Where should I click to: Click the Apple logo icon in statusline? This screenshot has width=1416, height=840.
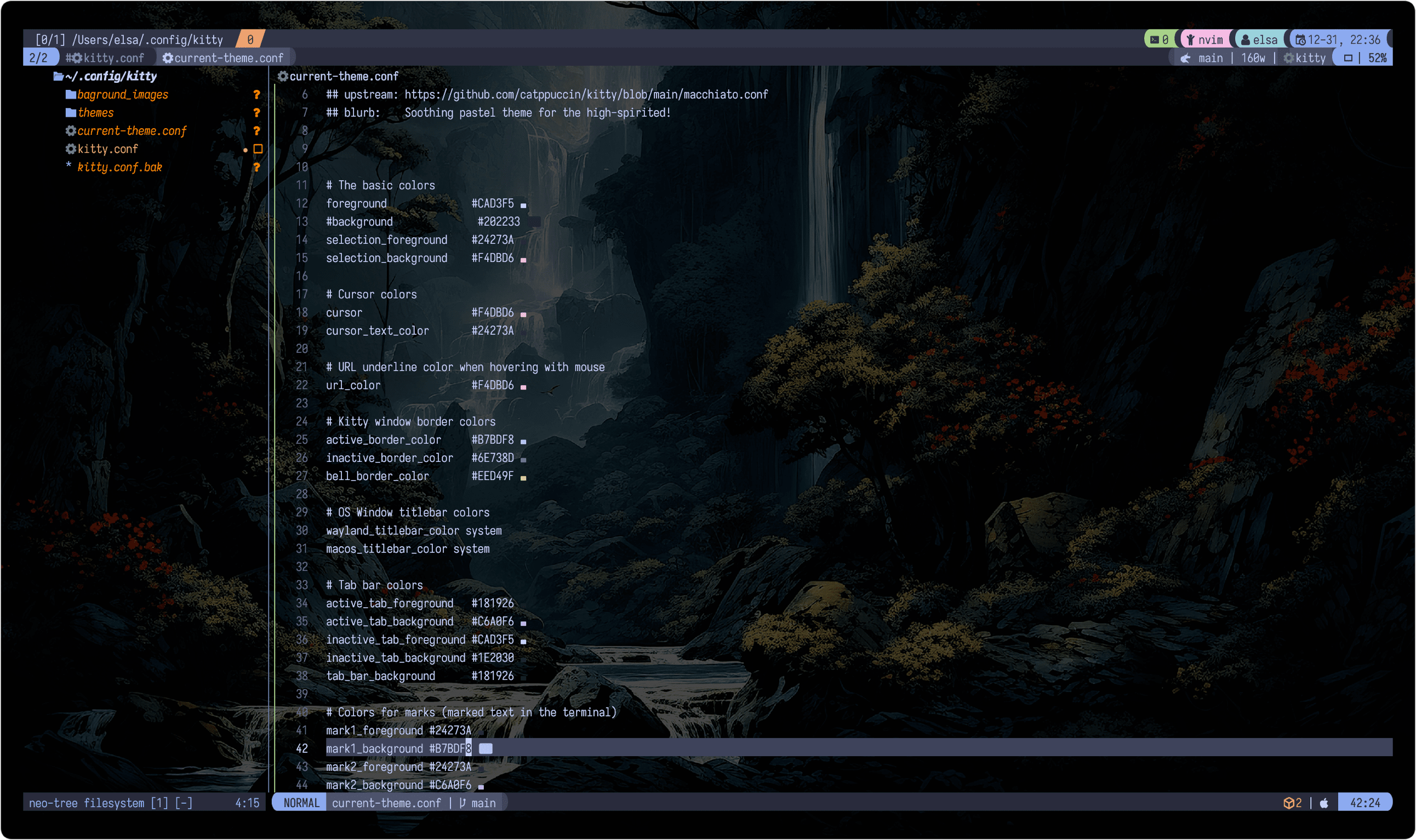1324,803
